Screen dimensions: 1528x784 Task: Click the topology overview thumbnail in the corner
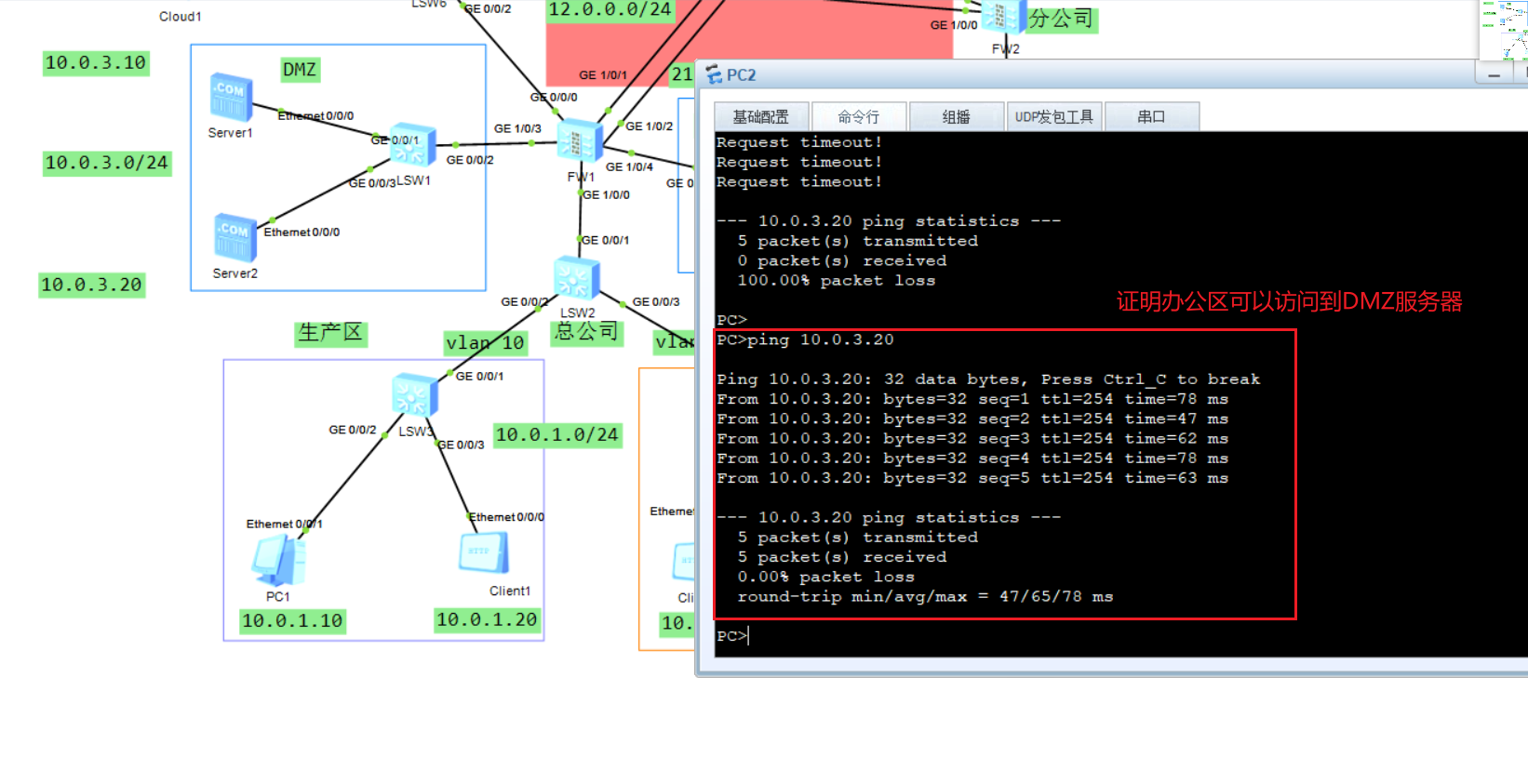point(1504,30)
